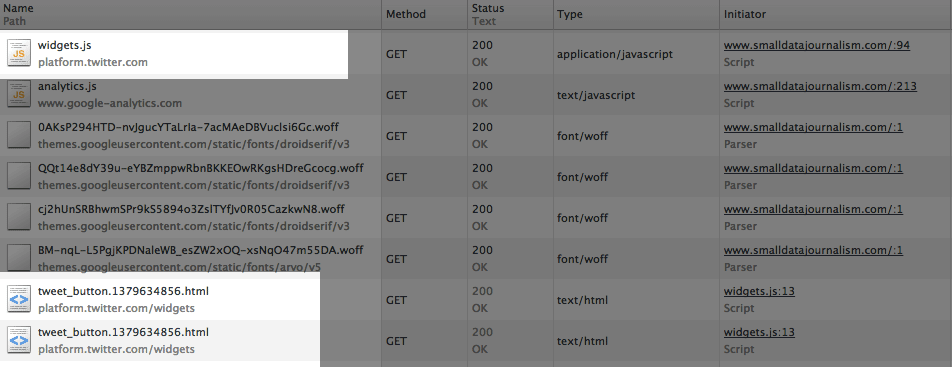952x367 pixels.
Task: Open the initiator link in the 0AKsP294HTD woff row
Action: tap(814, 128)
